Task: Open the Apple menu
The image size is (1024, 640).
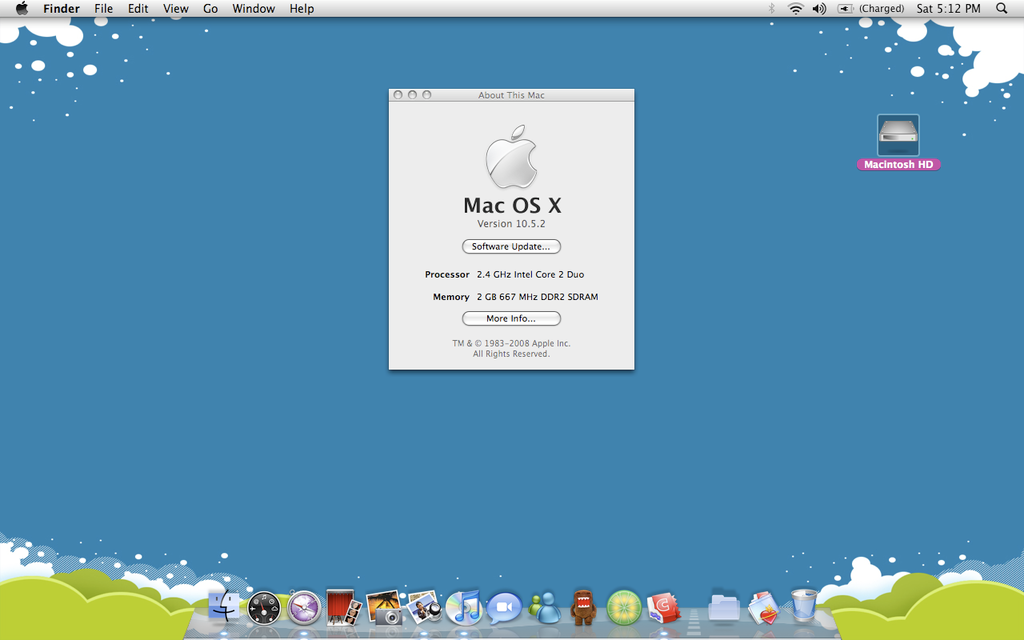Action: [21, 8]
